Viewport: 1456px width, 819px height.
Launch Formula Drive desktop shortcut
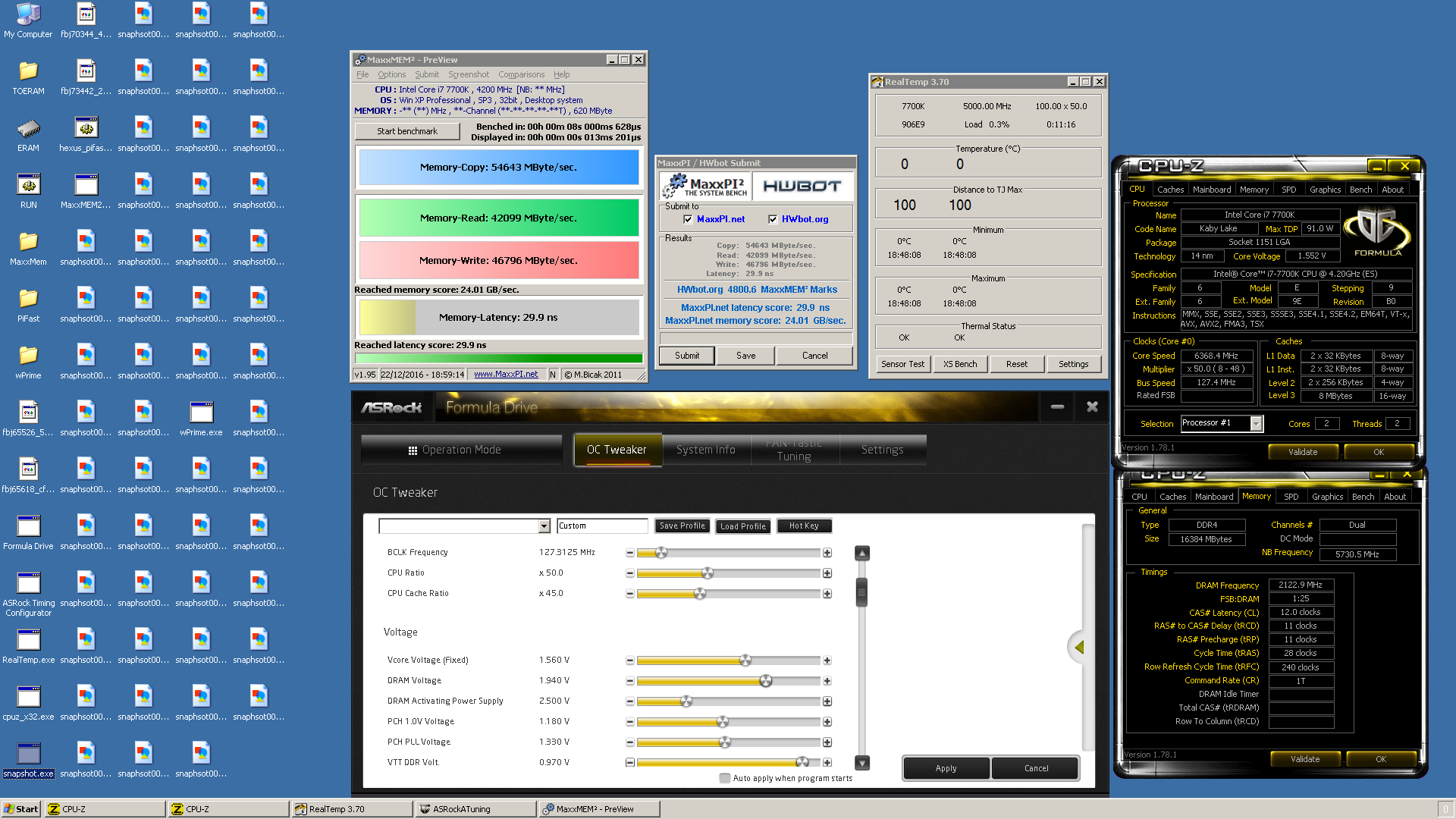tap(28, 532)
